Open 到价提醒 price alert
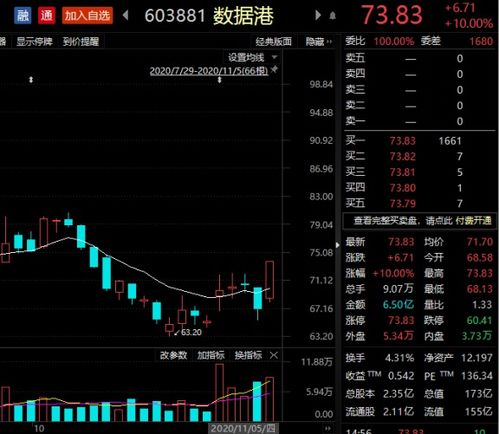Image resolution: width=499 pixels, height=434 pixels. (81, 42)
